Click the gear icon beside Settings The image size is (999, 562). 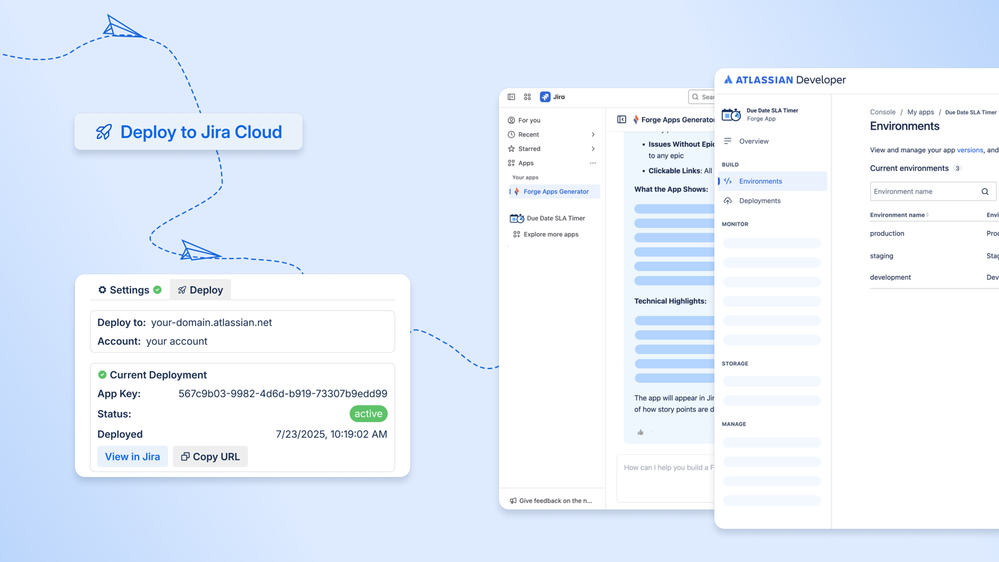[x=102, y=290]
